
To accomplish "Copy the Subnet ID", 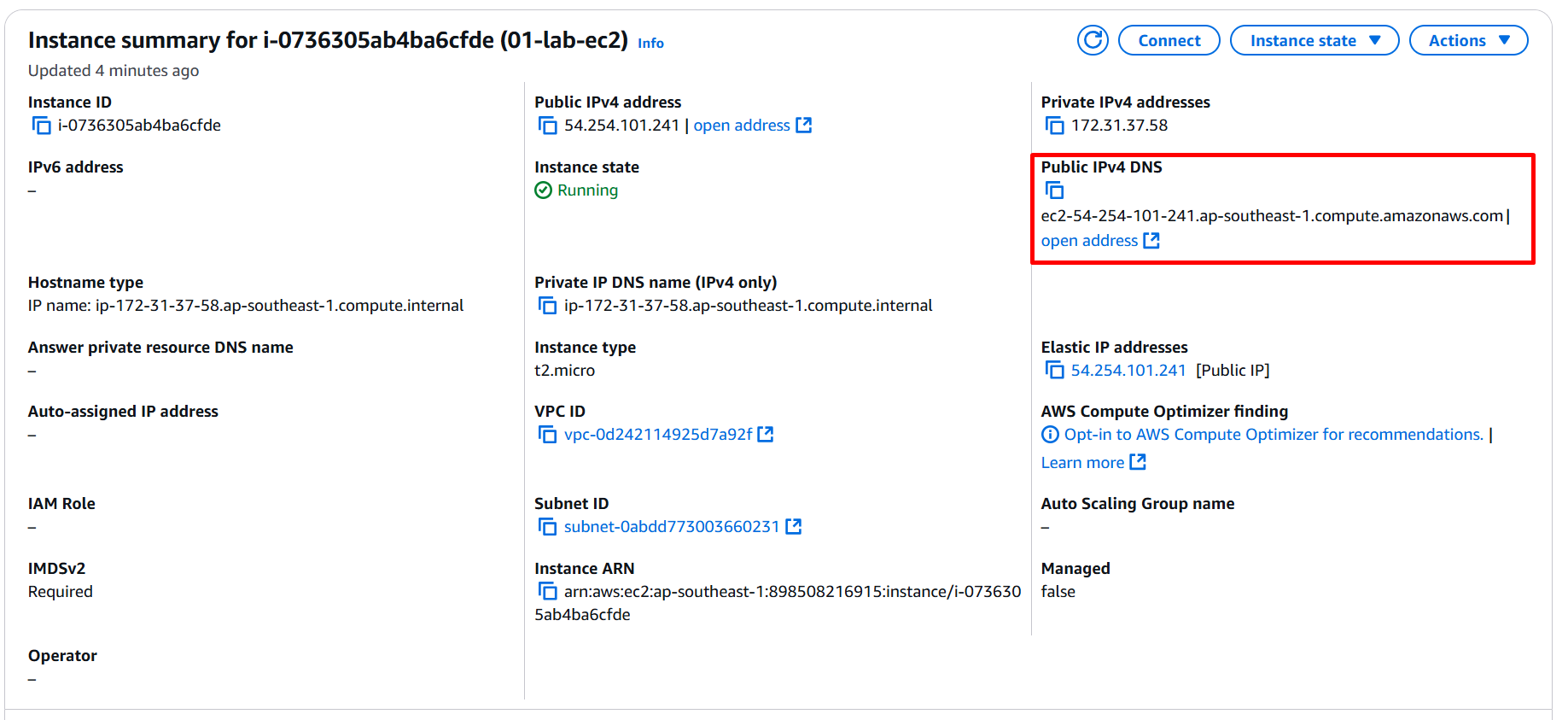I will click(x=547, y=527).
